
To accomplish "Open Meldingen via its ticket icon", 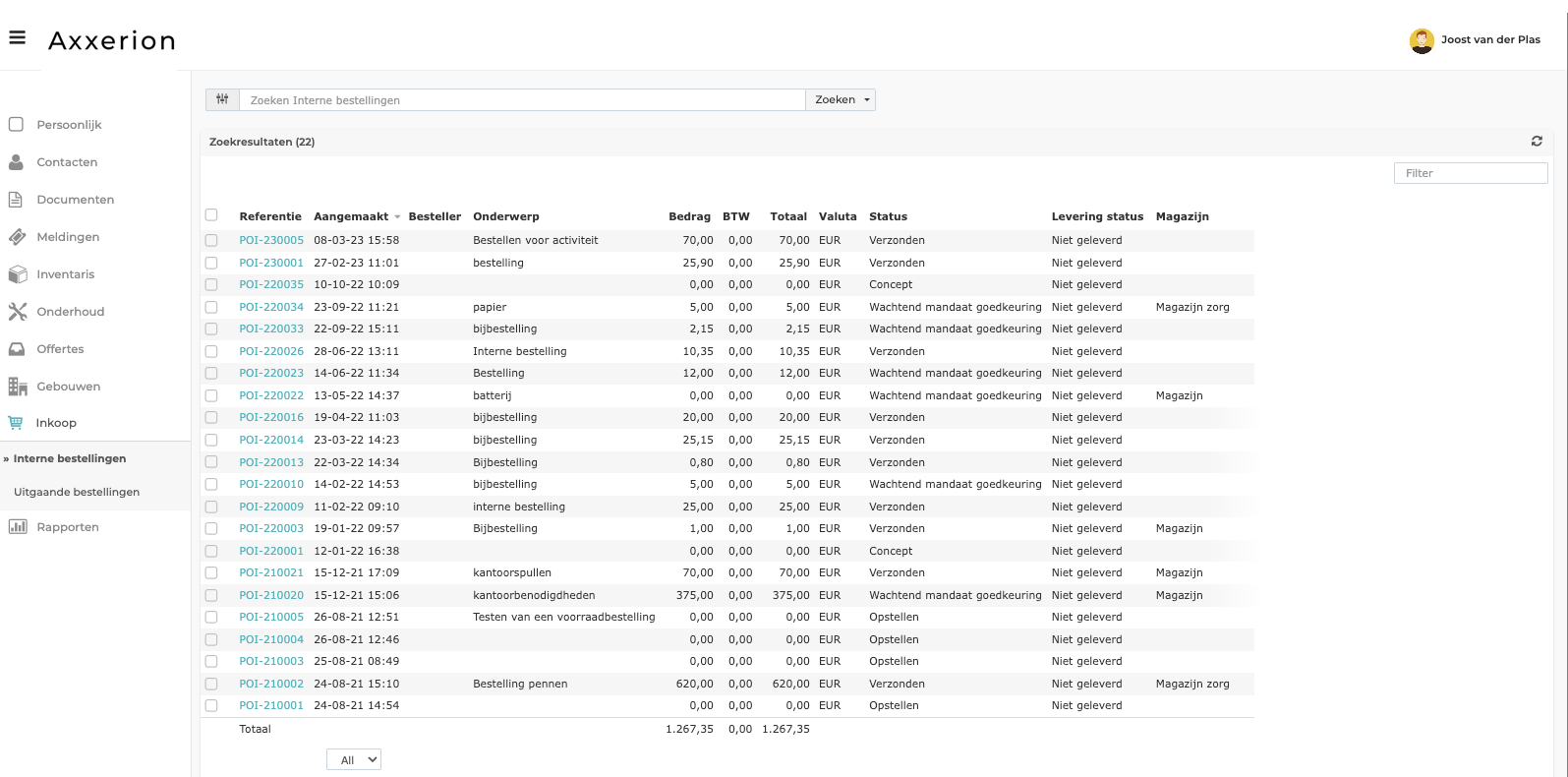I will click(17, 237).
